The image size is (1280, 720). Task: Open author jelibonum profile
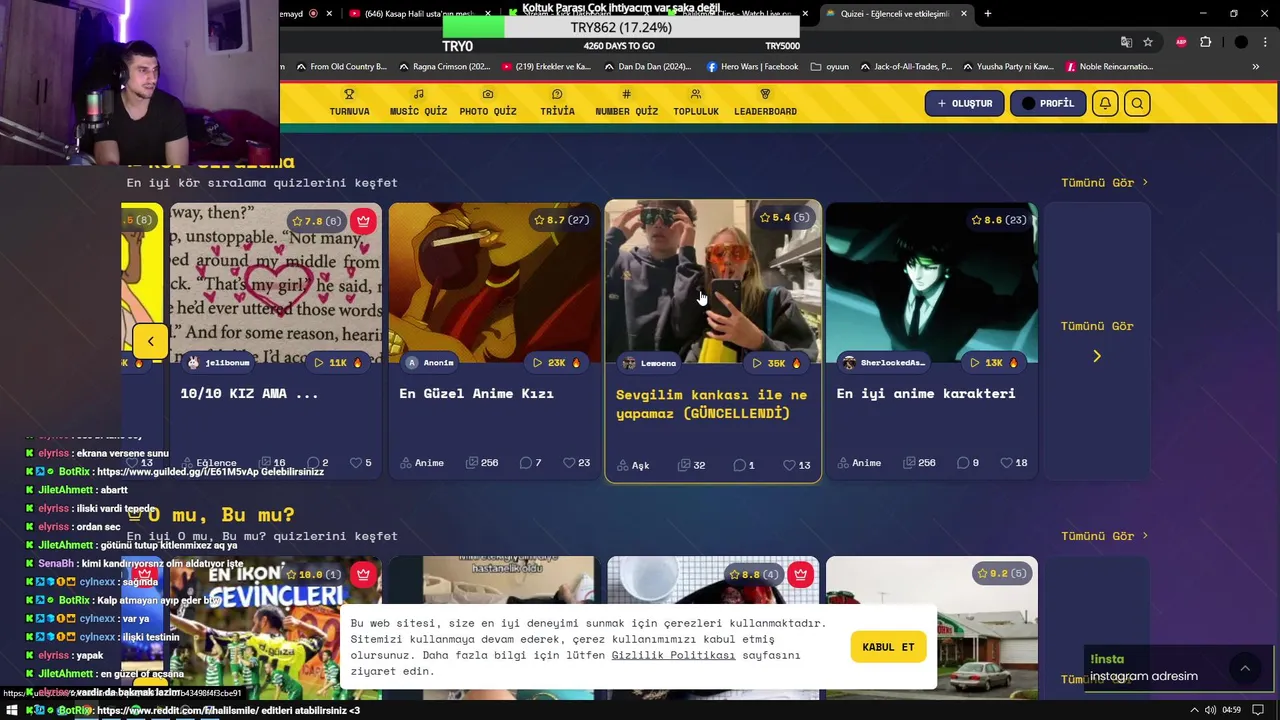[219, 362]
